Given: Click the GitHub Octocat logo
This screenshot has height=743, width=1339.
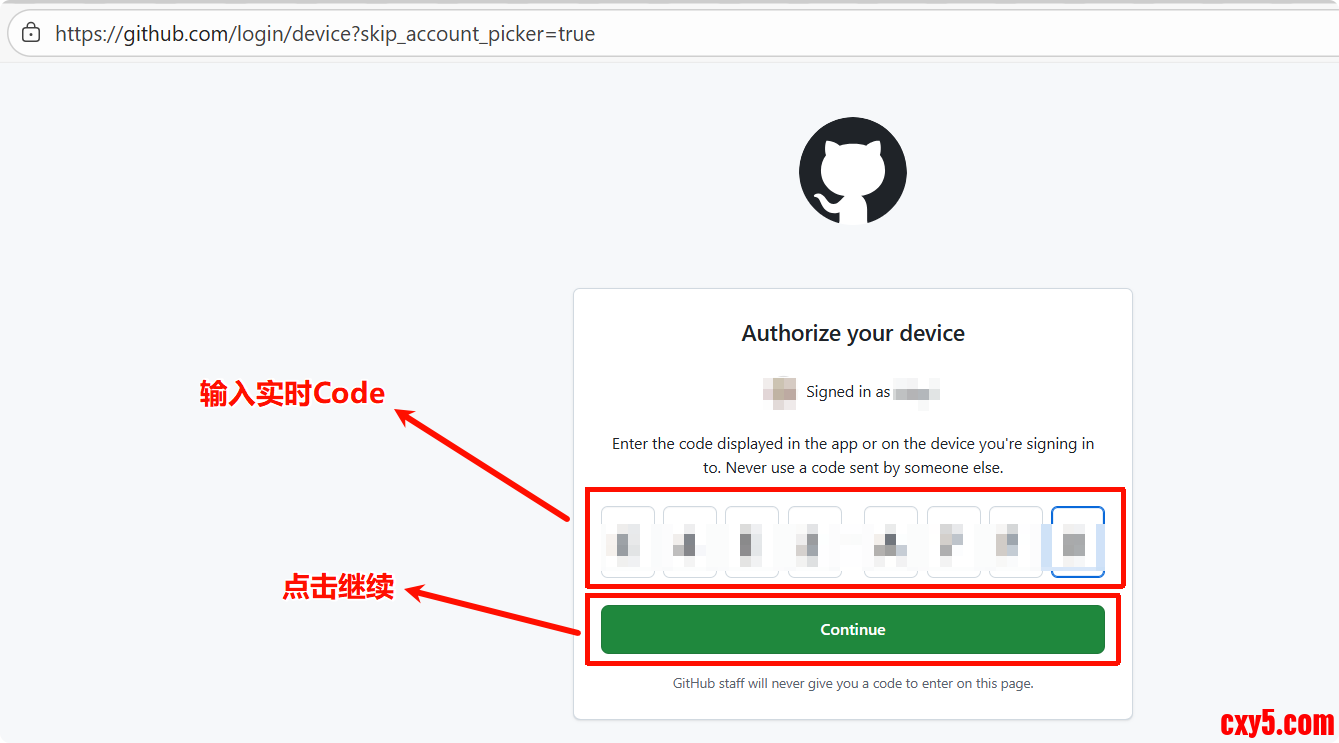Looking at the screenshot, I should click(x=853, y=171).
